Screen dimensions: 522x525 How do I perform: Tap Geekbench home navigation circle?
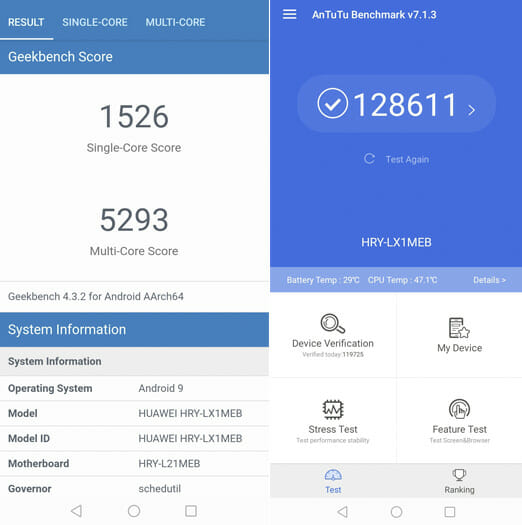point(134,511)
